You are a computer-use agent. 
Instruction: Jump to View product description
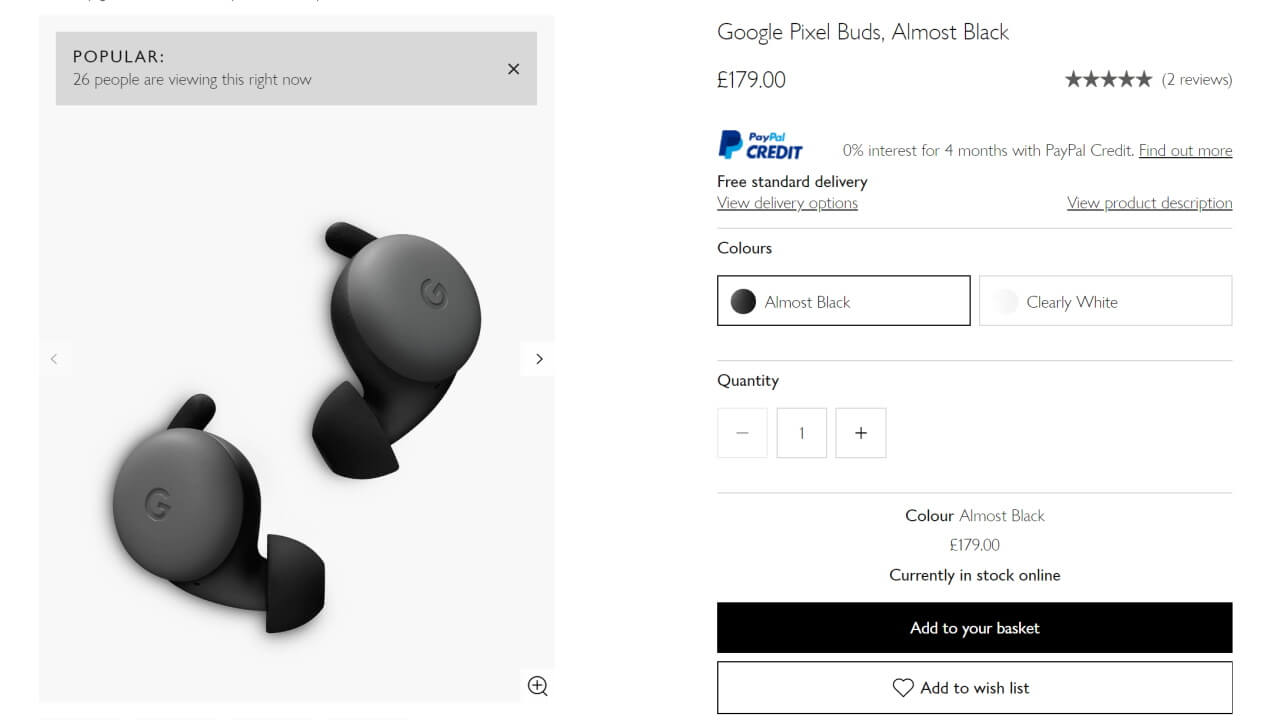pos(1149,203)
